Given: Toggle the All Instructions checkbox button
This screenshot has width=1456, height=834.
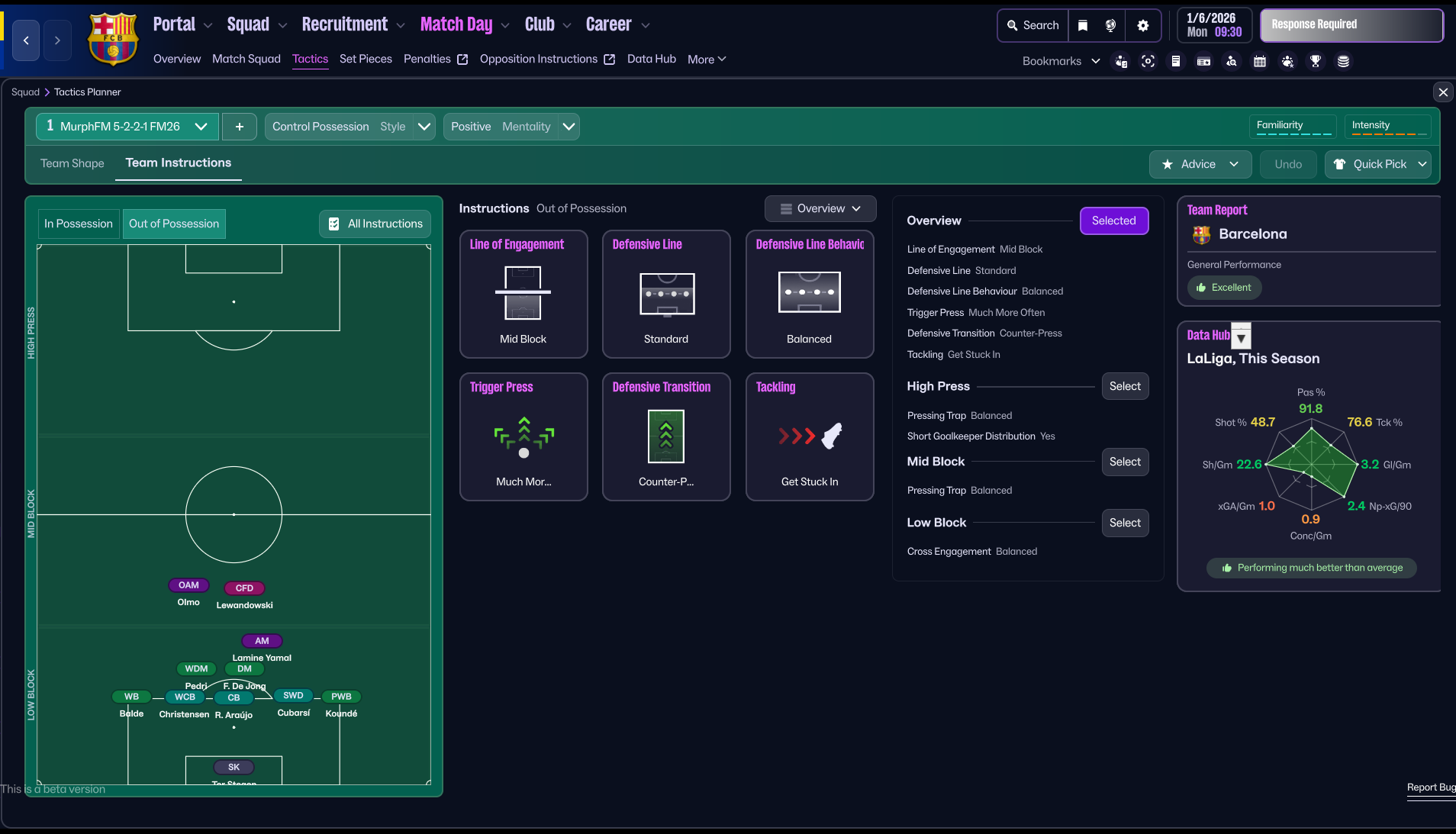Looking at the screenshot, I should [375, 224].
